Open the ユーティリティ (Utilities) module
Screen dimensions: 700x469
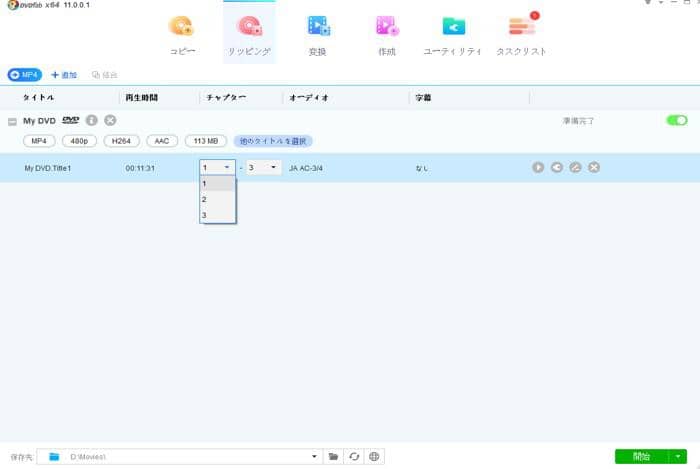(454, 34)
